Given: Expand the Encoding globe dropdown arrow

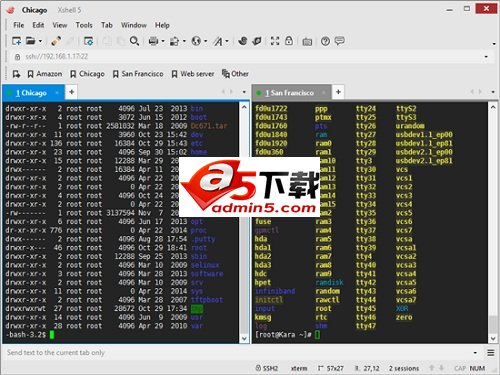Looking at the screenshot, I should 205,41.
